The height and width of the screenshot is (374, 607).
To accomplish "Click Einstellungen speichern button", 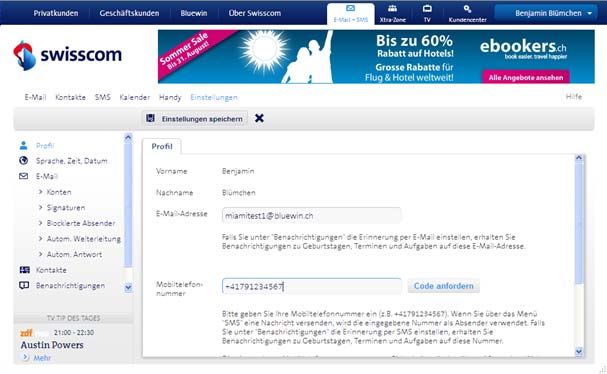I will 194,118.
